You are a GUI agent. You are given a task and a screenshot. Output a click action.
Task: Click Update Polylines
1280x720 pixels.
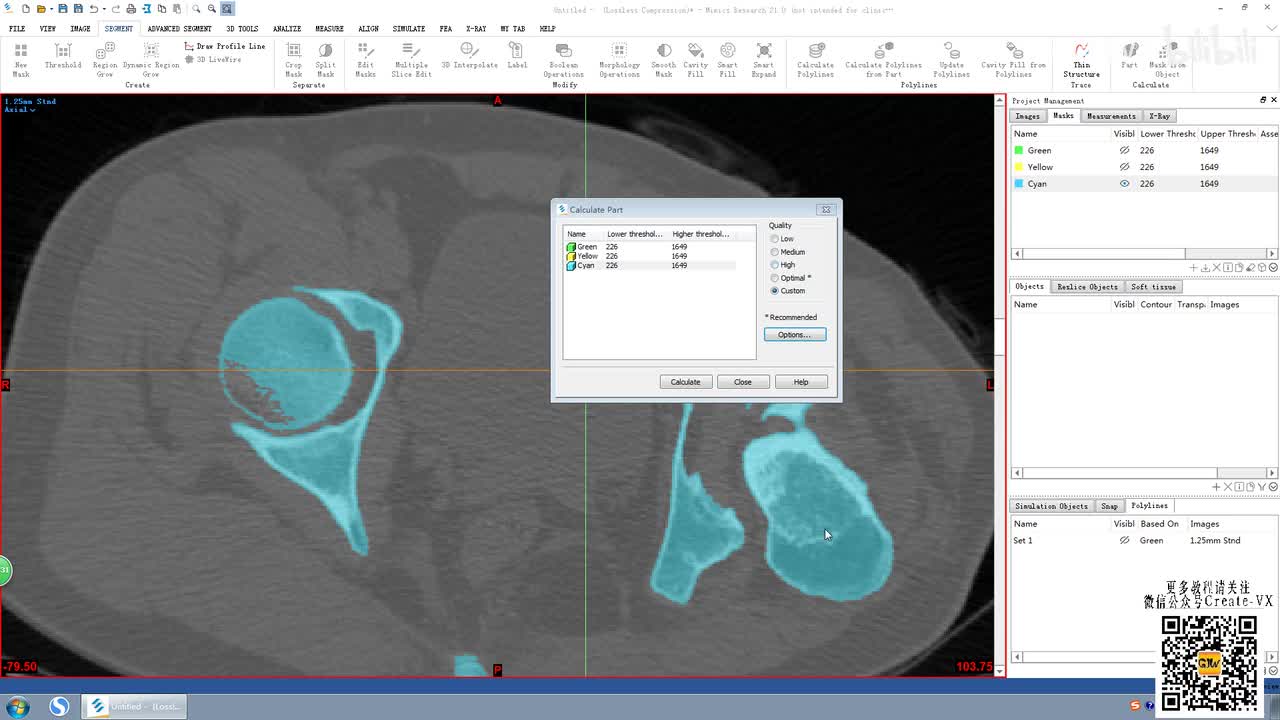click(951, 60)
